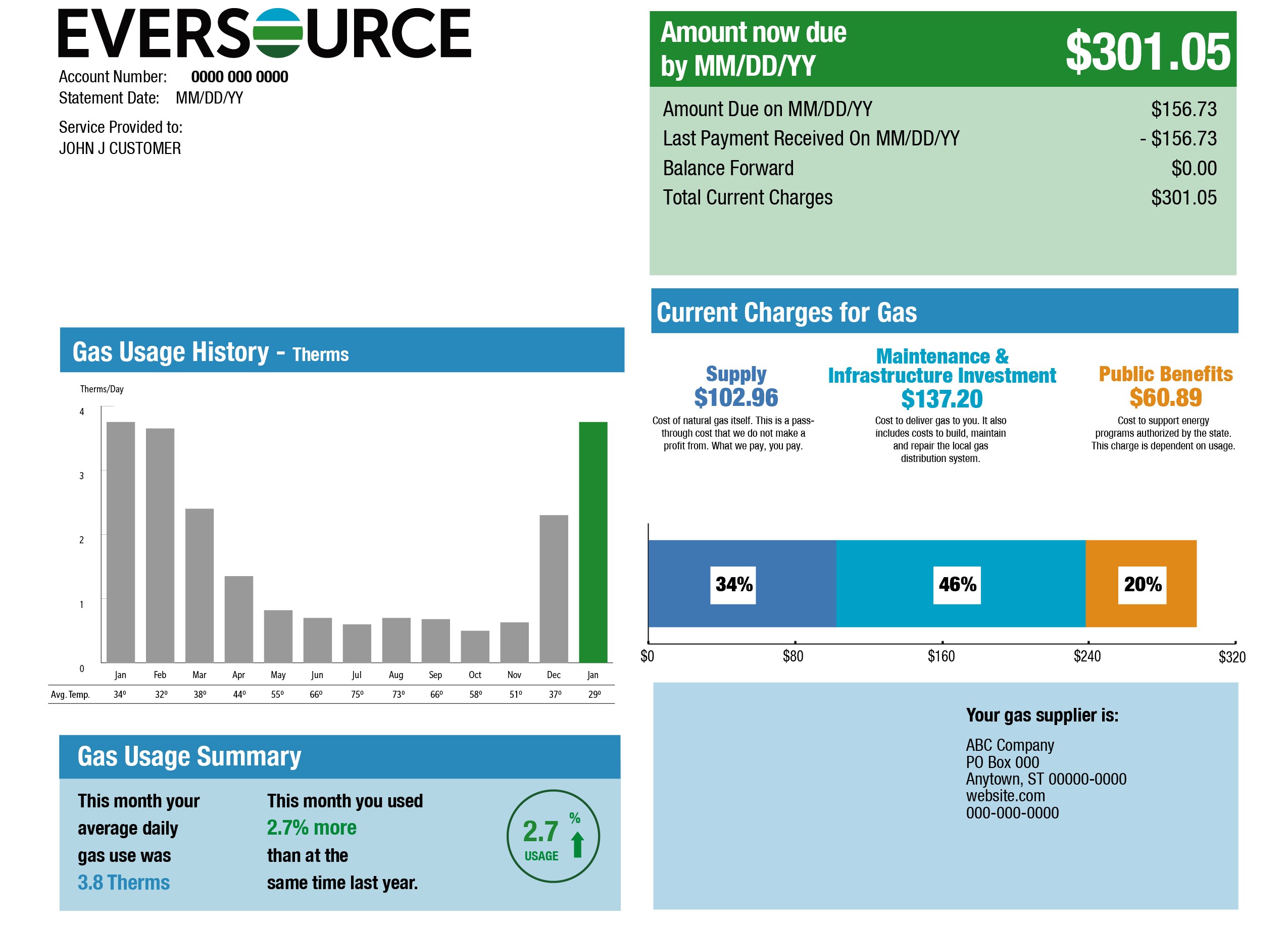Click the gray December usage bar

click(x=553, y=588)
